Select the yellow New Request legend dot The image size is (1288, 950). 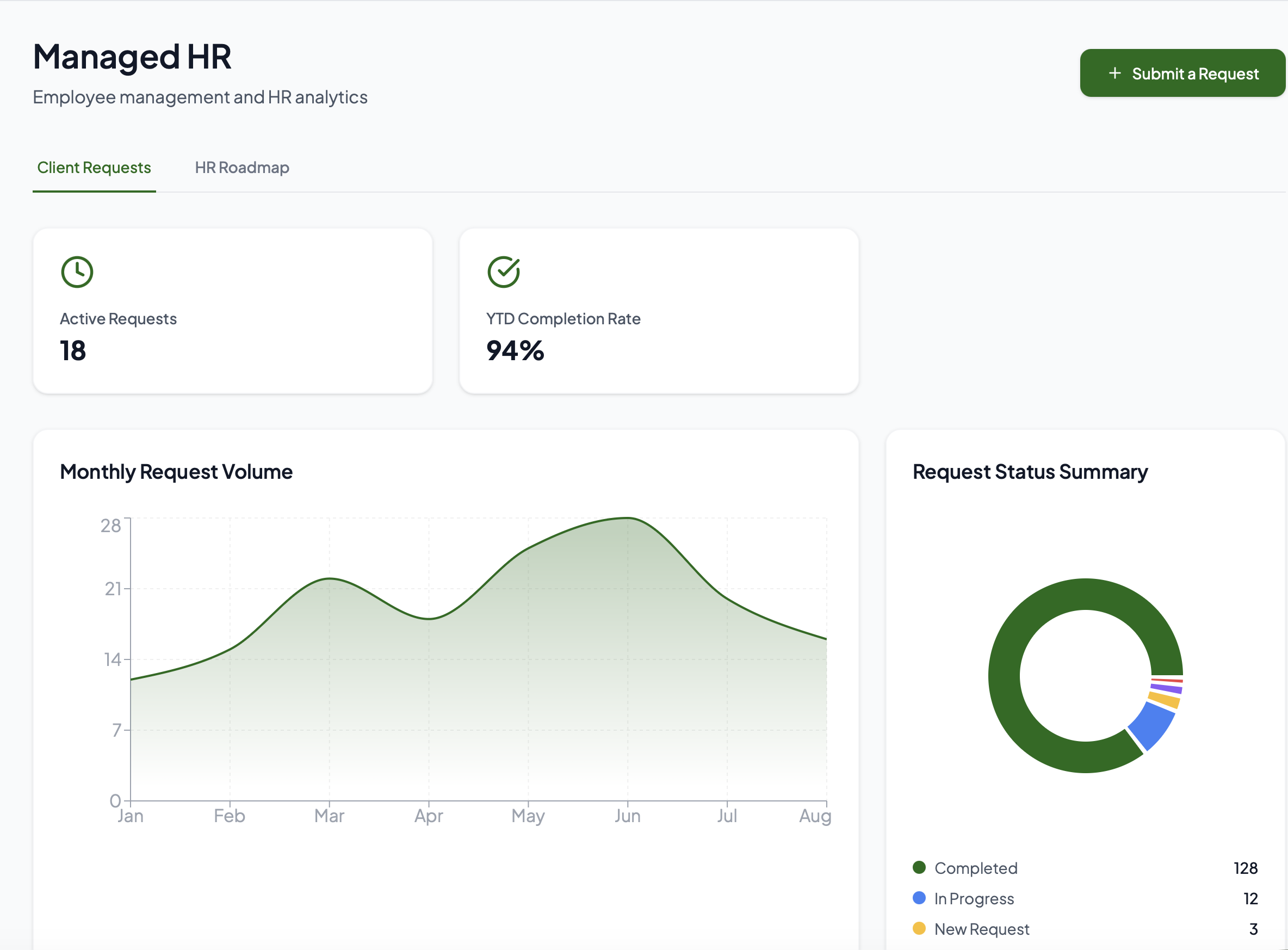coord(919,928)
